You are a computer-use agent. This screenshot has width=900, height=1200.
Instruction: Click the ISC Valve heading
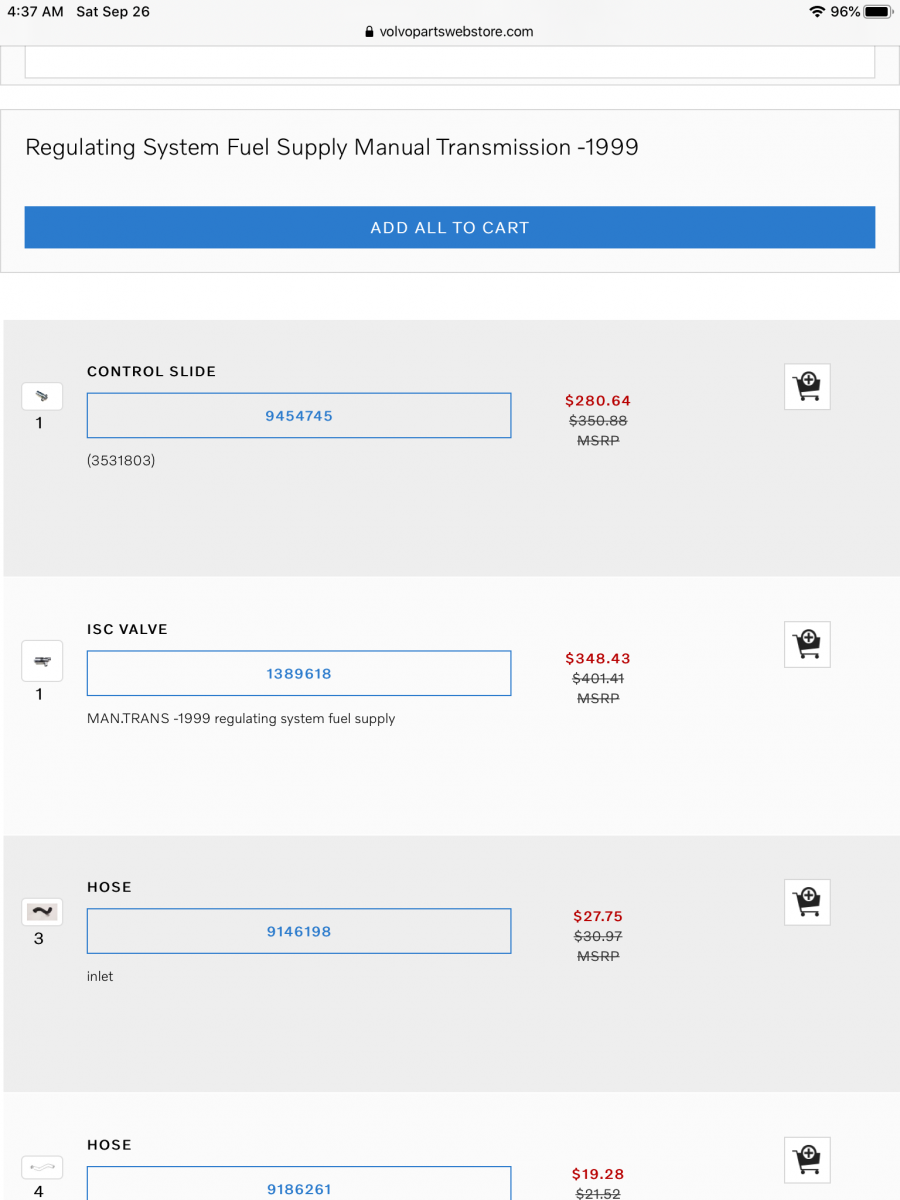coord(127,629)
